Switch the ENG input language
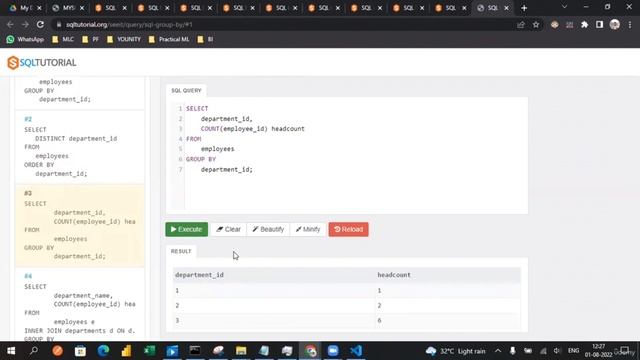This screenshot has height=360, width=640. (573, 351)
